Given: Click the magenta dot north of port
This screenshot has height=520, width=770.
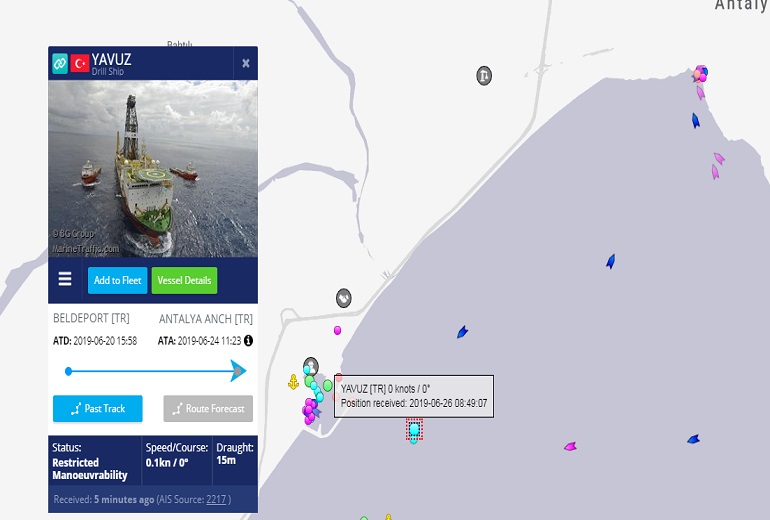Looking at the screenshot, I should click(x=337, y=330).
